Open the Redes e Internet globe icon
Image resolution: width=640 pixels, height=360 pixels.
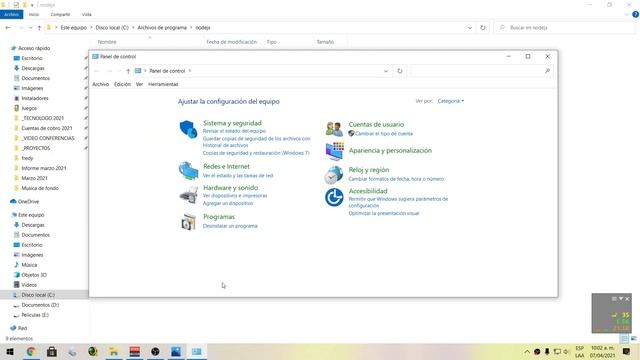[x=188, y=171]
